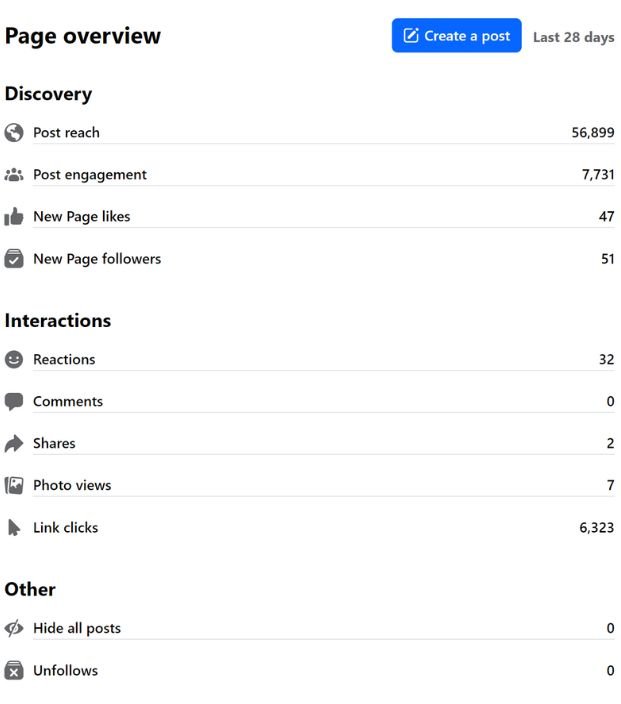The height and width of the screenshot is (704, 621).
Task: Click the Unfollows box icon
Action: pos(14,671)
